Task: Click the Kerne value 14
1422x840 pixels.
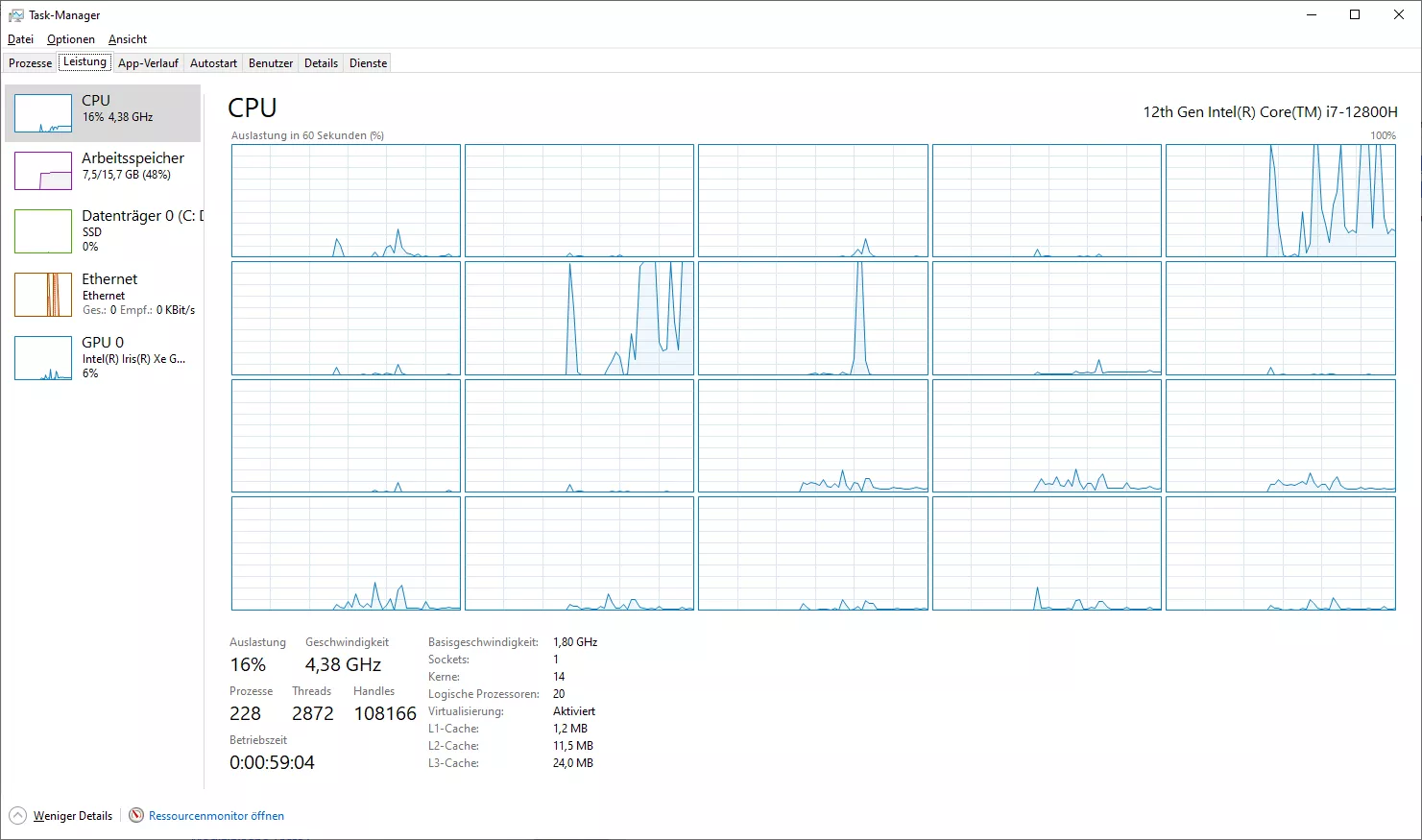Action: pos(559,677)
